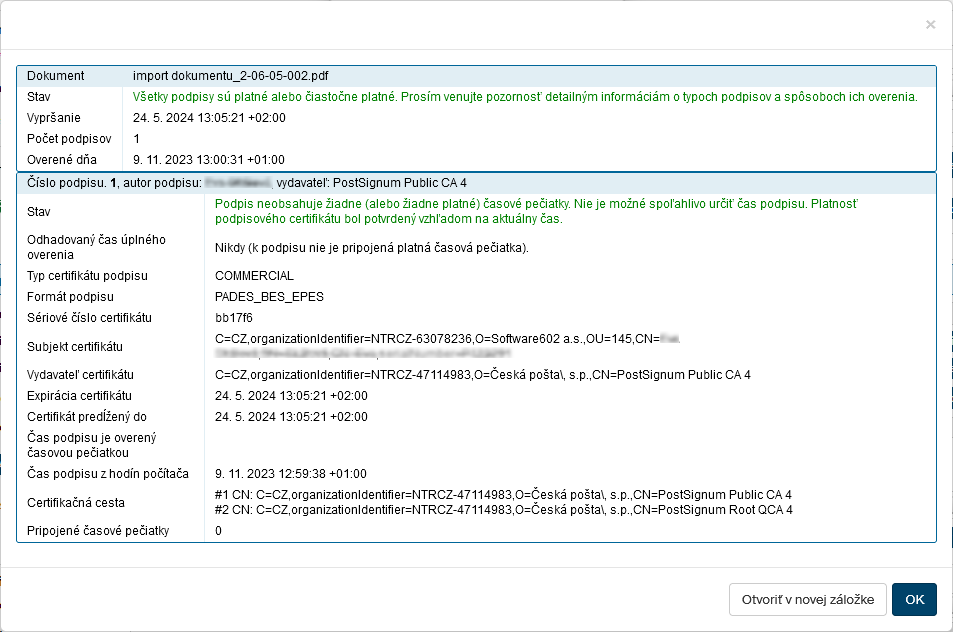Viewport: 953px width, 632px height.
Task: Click the Pripojené časové pečiatky value 0
Action: (219, 531)
